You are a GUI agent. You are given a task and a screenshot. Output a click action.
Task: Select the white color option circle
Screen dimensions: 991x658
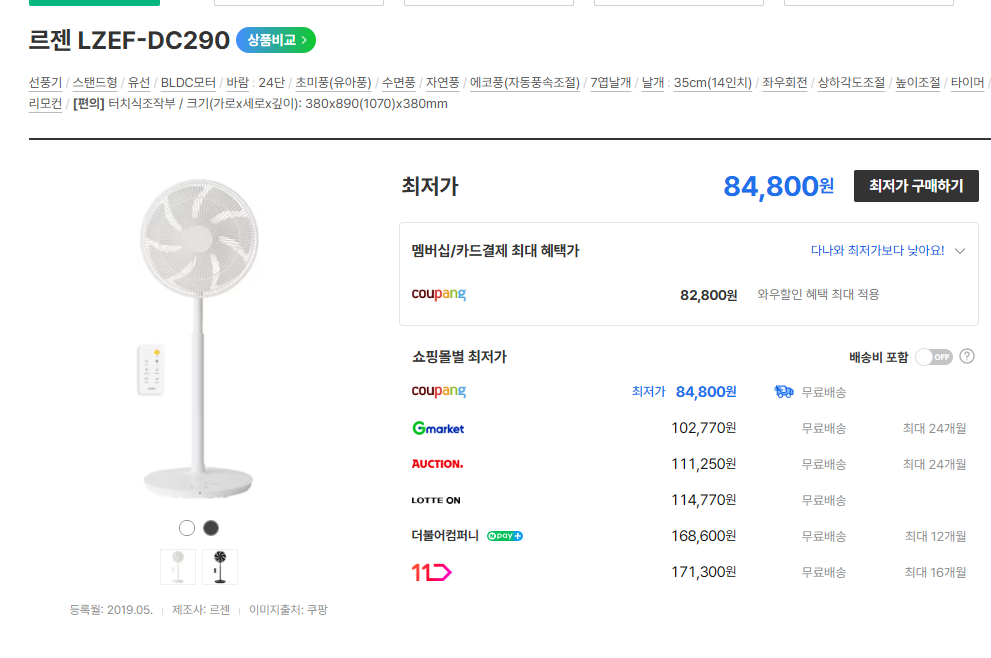point(187,528)
